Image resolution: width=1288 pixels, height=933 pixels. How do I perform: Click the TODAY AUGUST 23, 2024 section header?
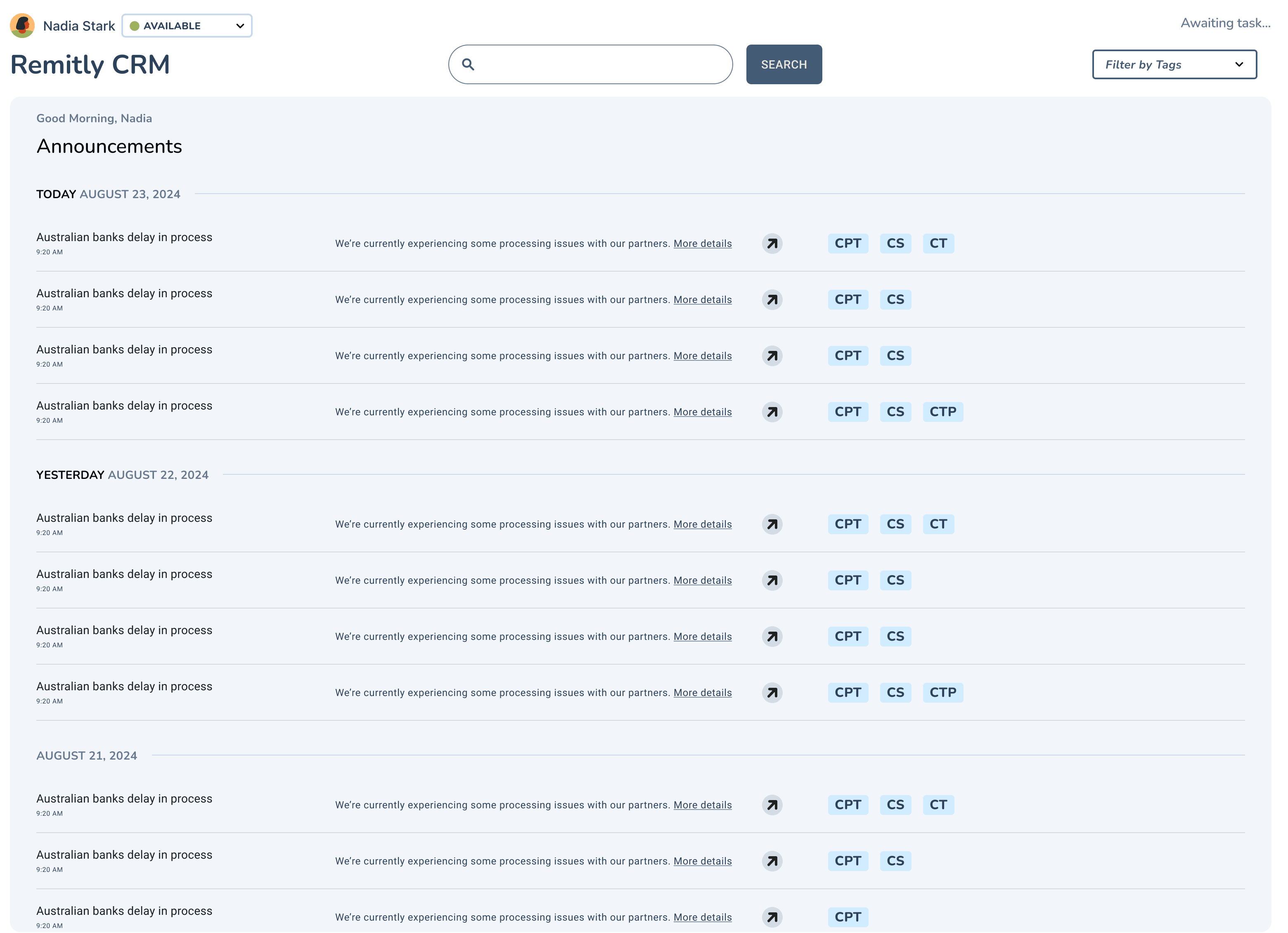(109, 194)
